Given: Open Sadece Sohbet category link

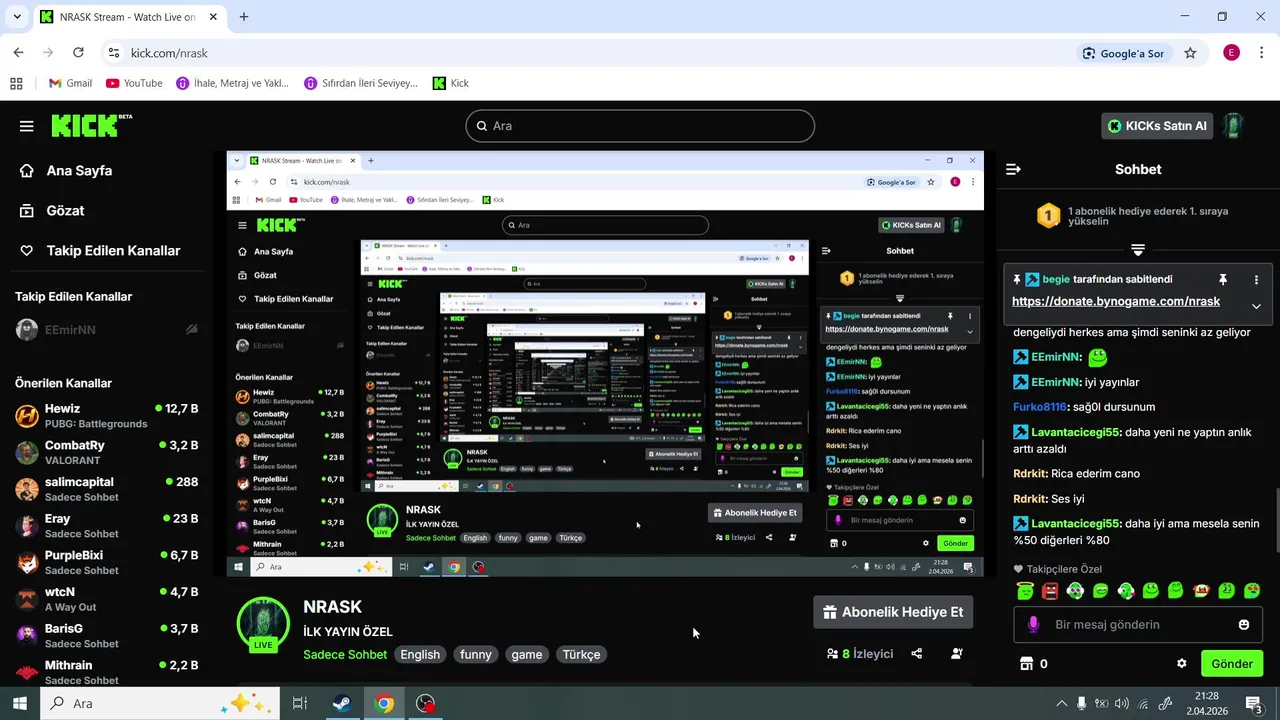Looking at the screenshot, I should point(345,655).
